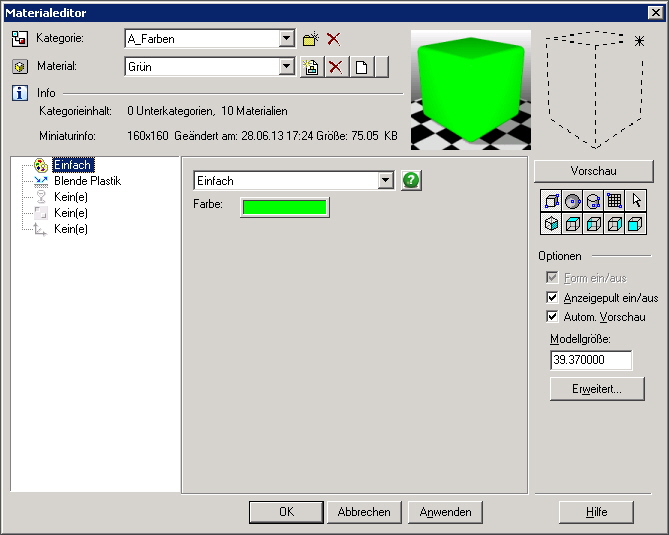This screenshot has height=535, width=669.
Task: Click the axis displacement icon in tree
Action: point(41,229)
